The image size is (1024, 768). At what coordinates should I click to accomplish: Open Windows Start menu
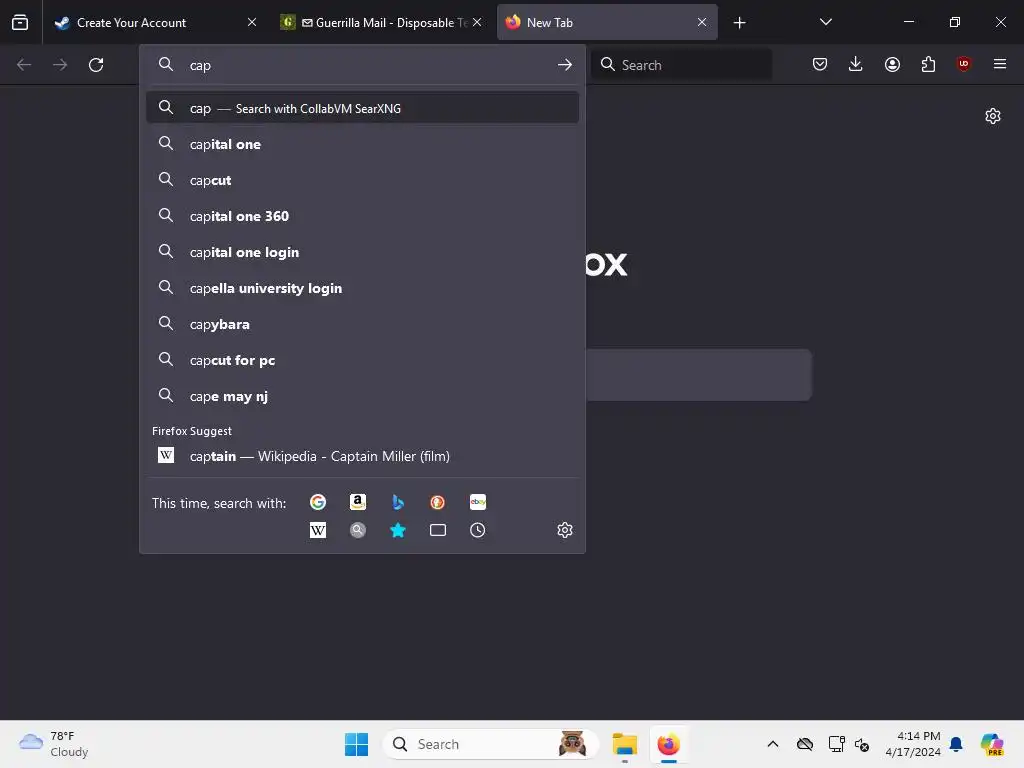point(357,744)
